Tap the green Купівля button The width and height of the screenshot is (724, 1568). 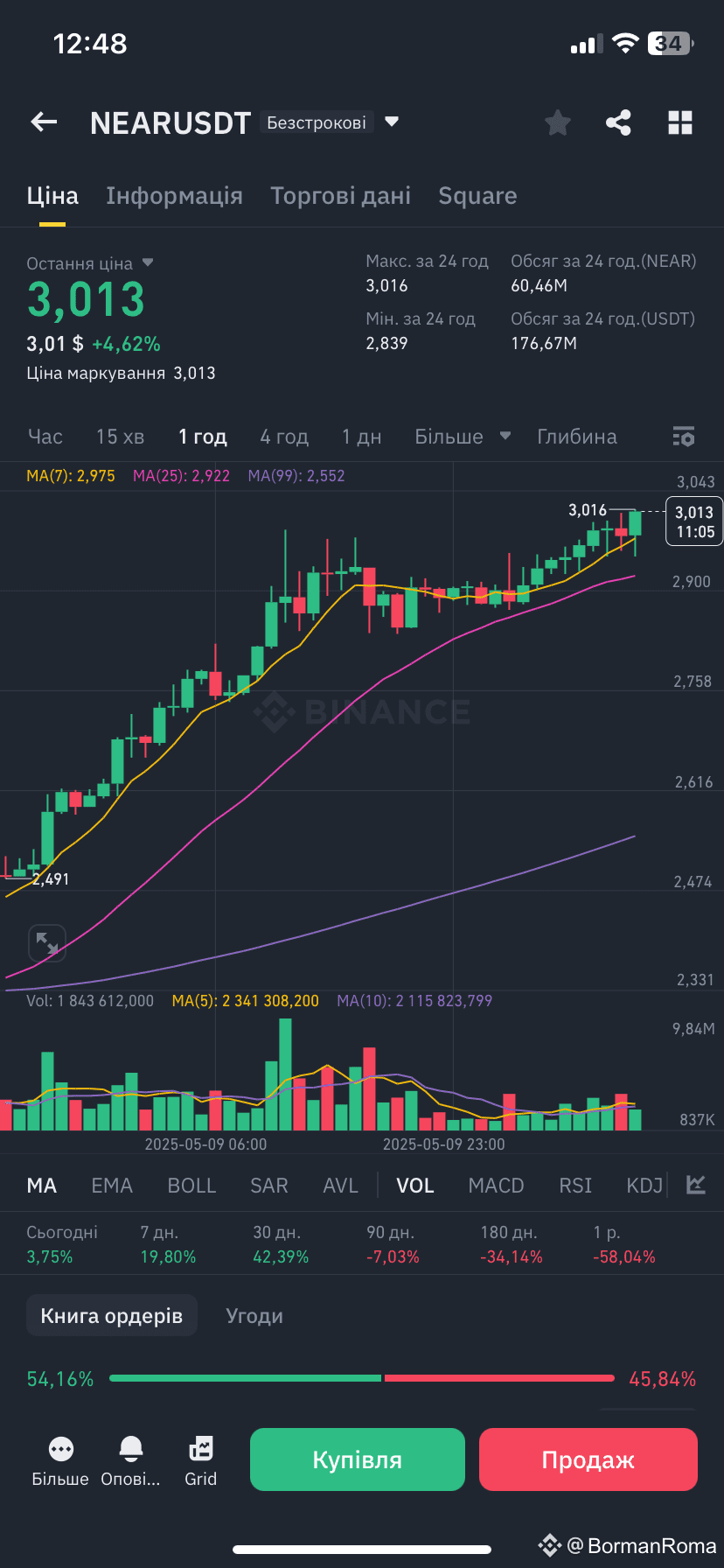(358, 1459)
